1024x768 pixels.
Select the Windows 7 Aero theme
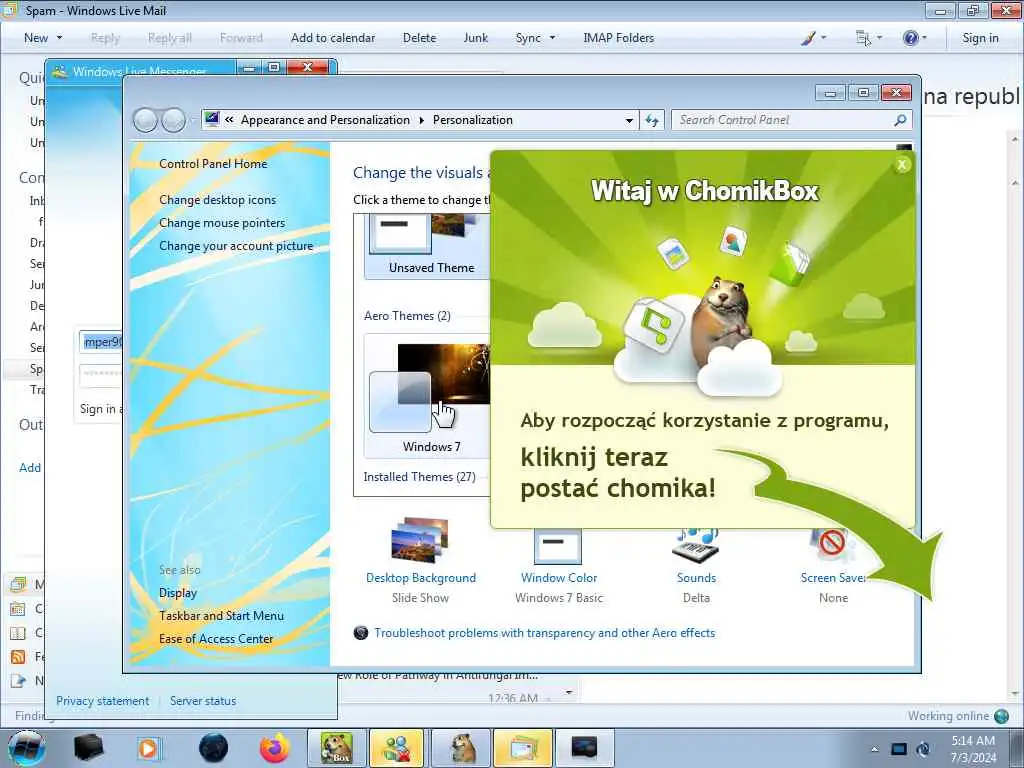pyautogui.click(x=428, y=395)
